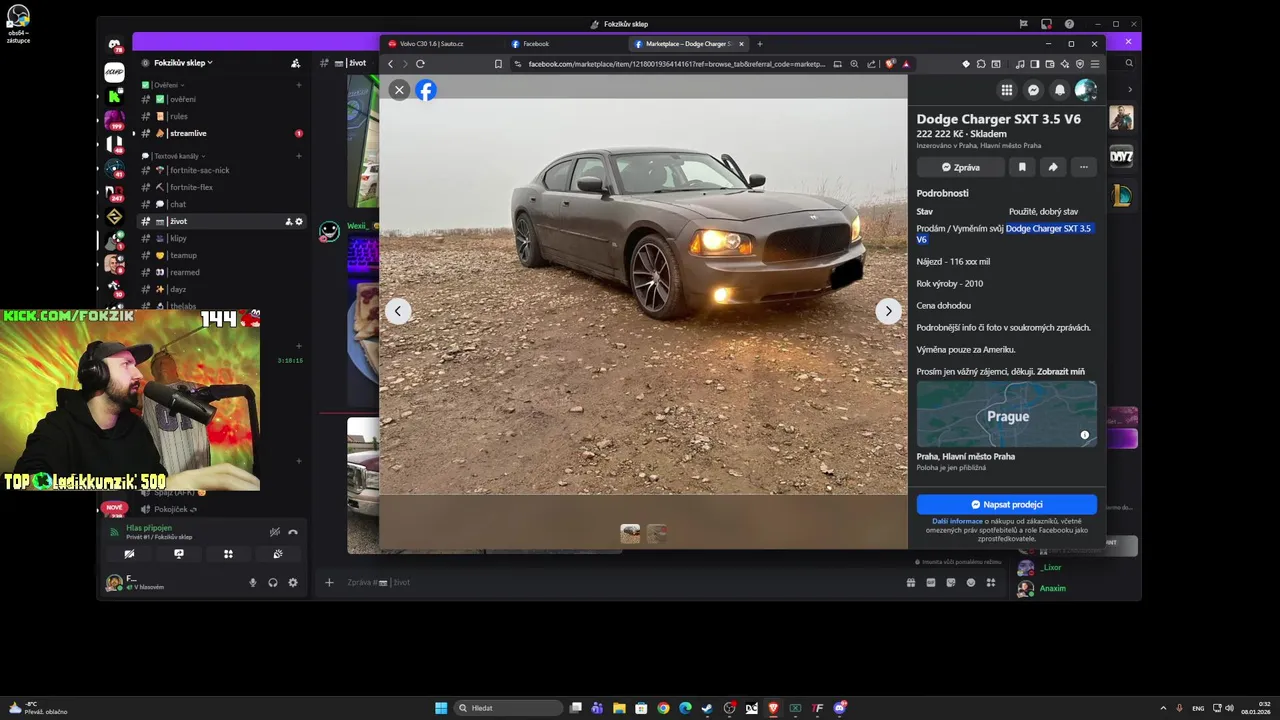Open Brave Shields lion icon

point(890,64)
